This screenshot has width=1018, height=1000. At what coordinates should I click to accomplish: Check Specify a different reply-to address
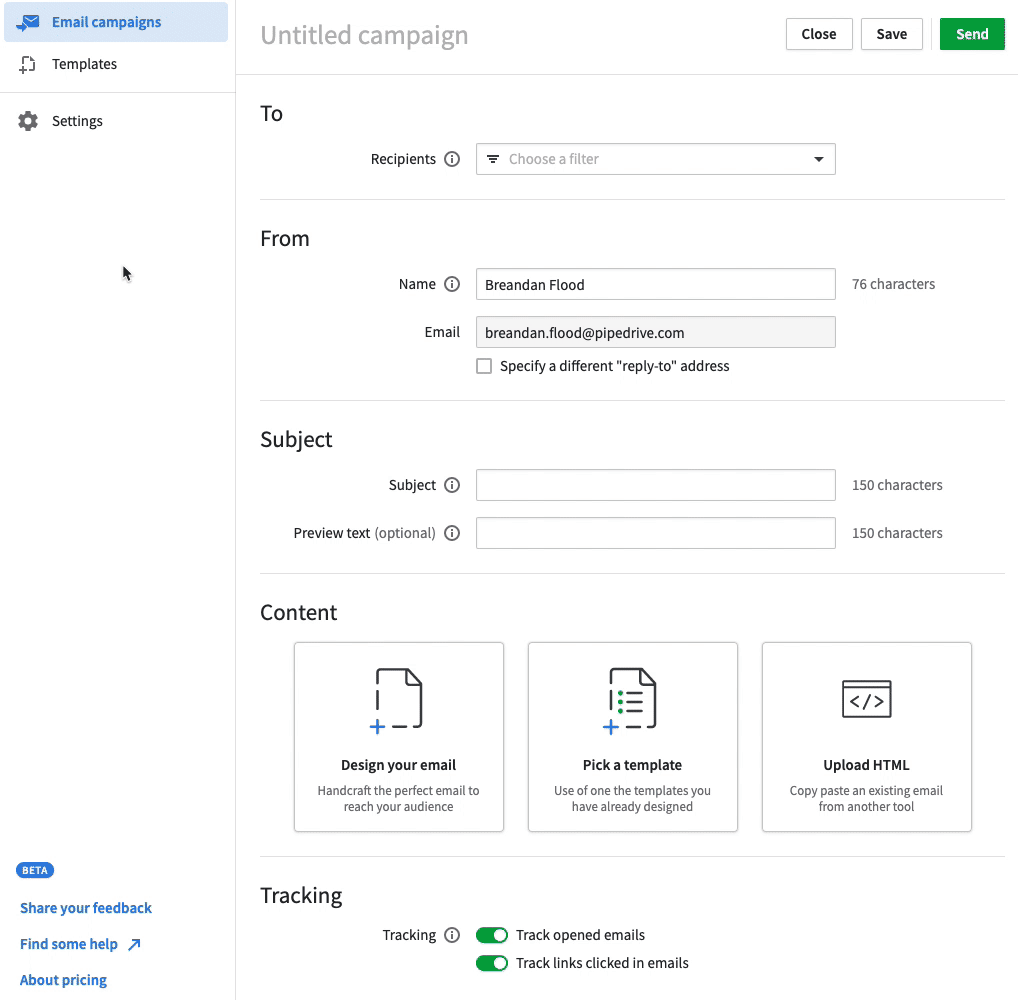pos(484,365)
